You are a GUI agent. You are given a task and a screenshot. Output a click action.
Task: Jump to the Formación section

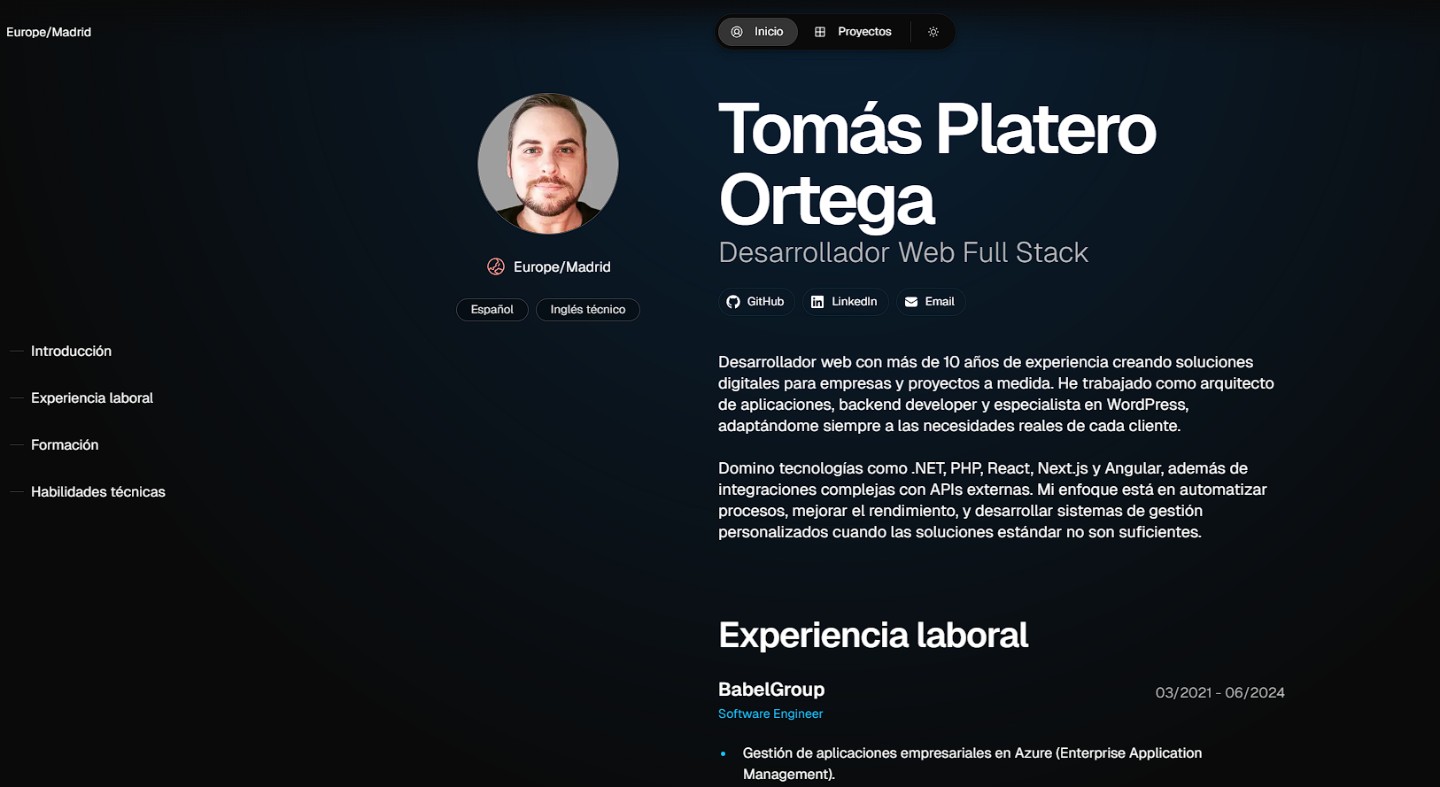(64, 444)
